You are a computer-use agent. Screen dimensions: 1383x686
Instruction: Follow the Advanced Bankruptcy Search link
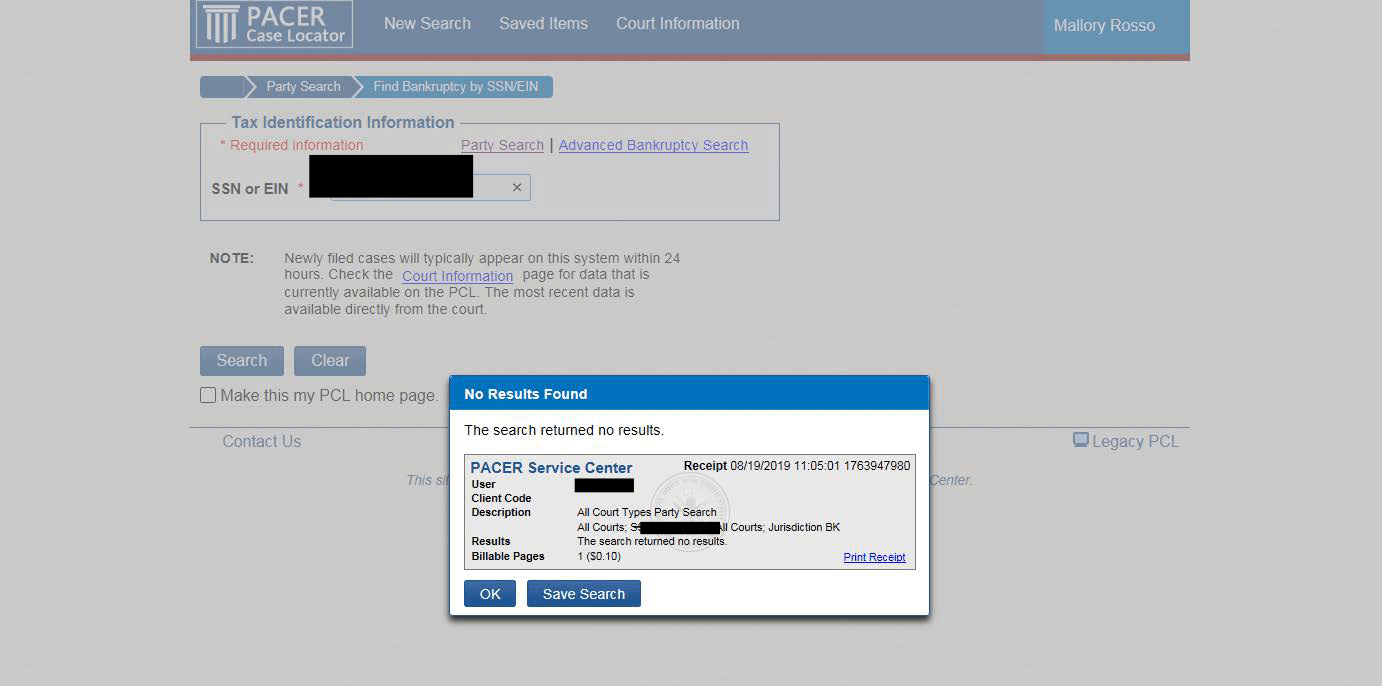(x=653, y=145)
